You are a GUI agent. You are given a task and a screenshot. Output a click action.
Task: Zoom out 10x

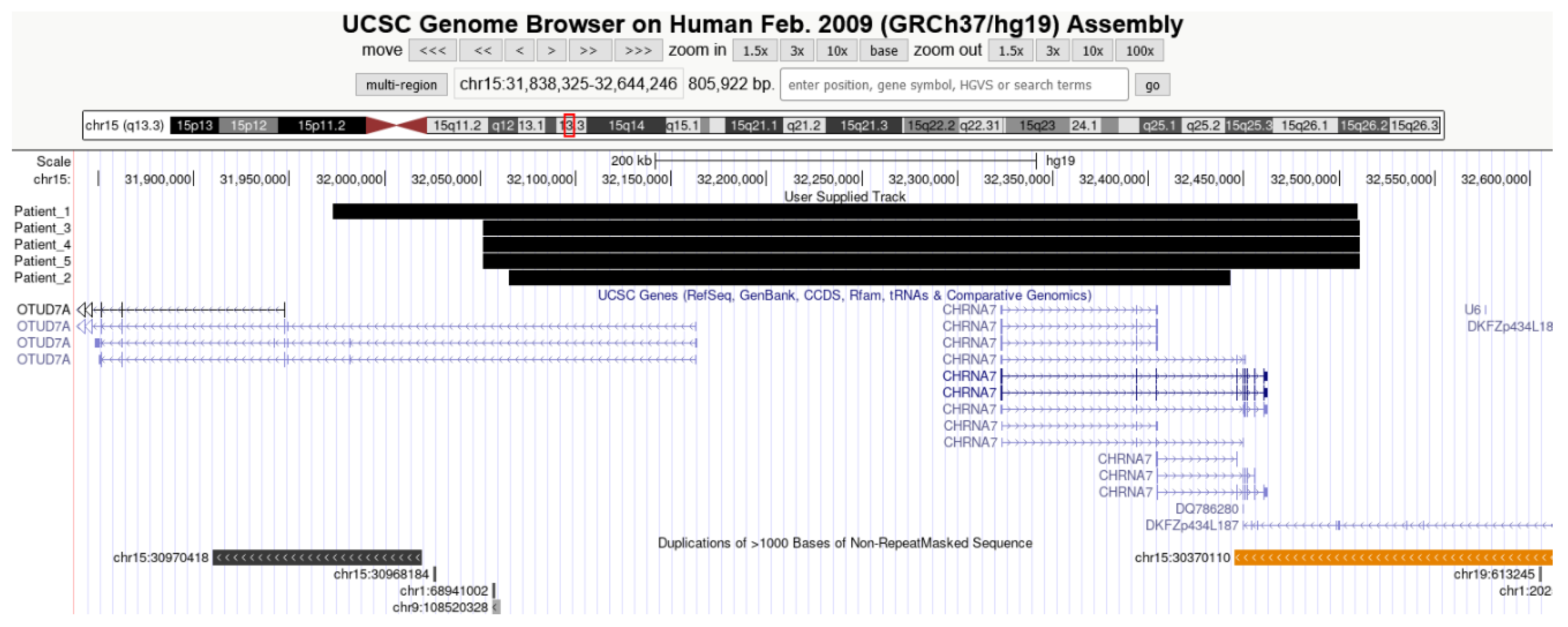coord(1092,51)
